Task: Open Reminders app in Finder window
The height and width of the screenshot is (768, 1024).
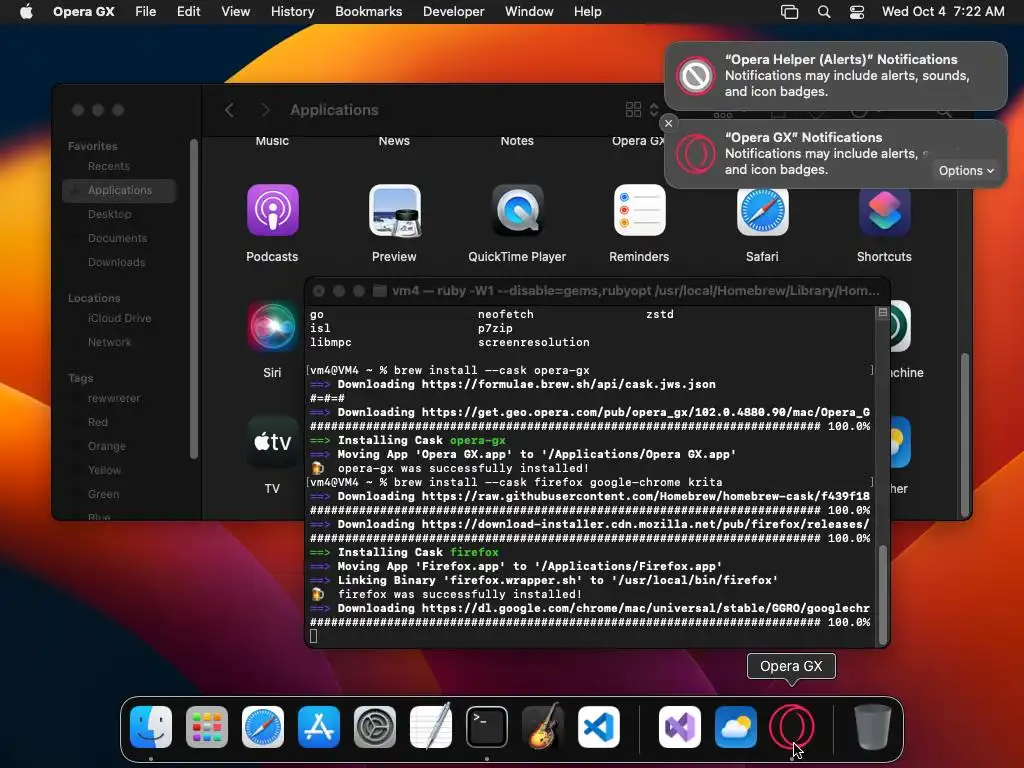Action: point(639,210)
